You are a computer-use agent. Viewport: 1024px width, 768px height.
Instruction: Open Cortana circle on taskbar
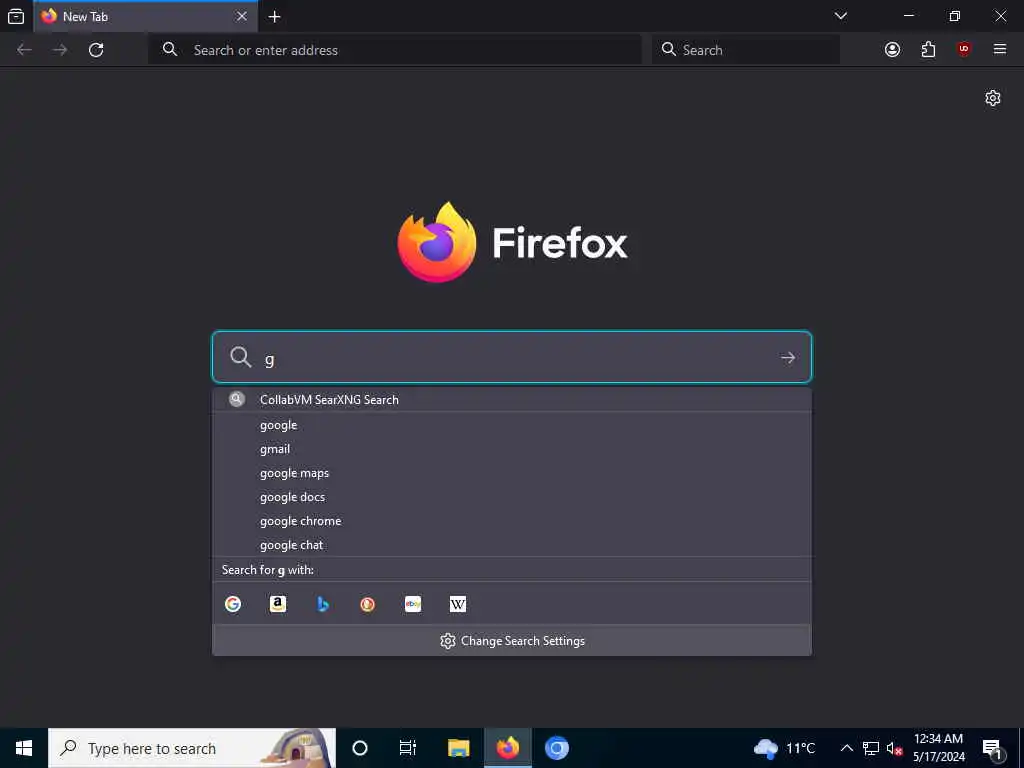(360, 748)
